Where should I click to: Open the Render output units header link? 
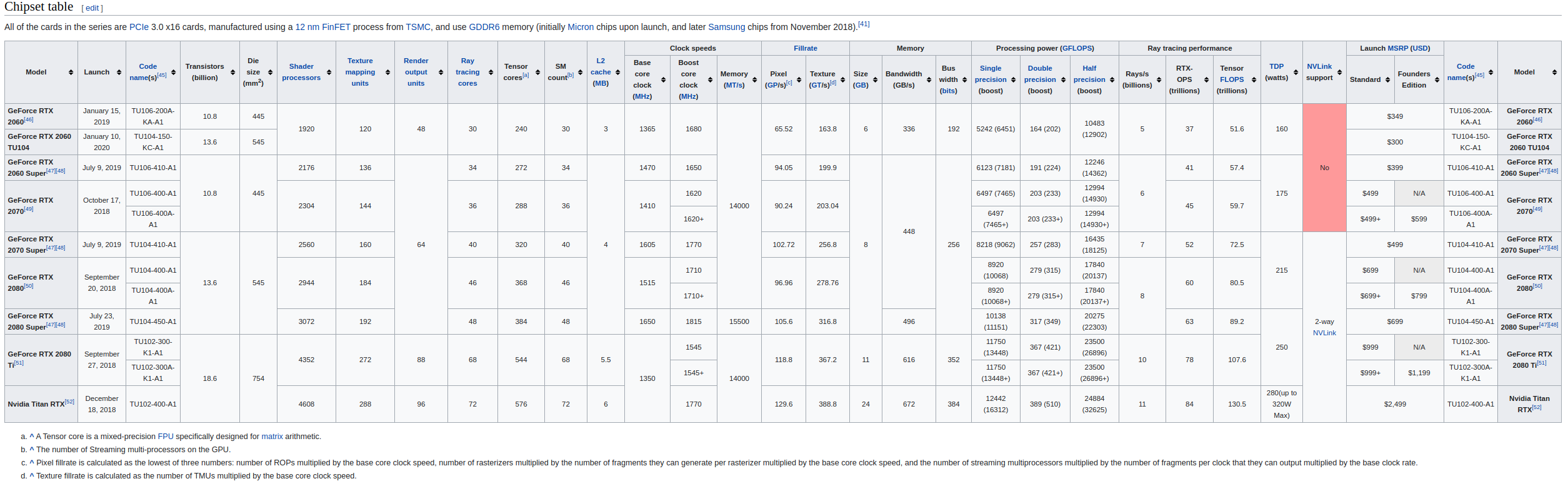click(x=416, y=72)
